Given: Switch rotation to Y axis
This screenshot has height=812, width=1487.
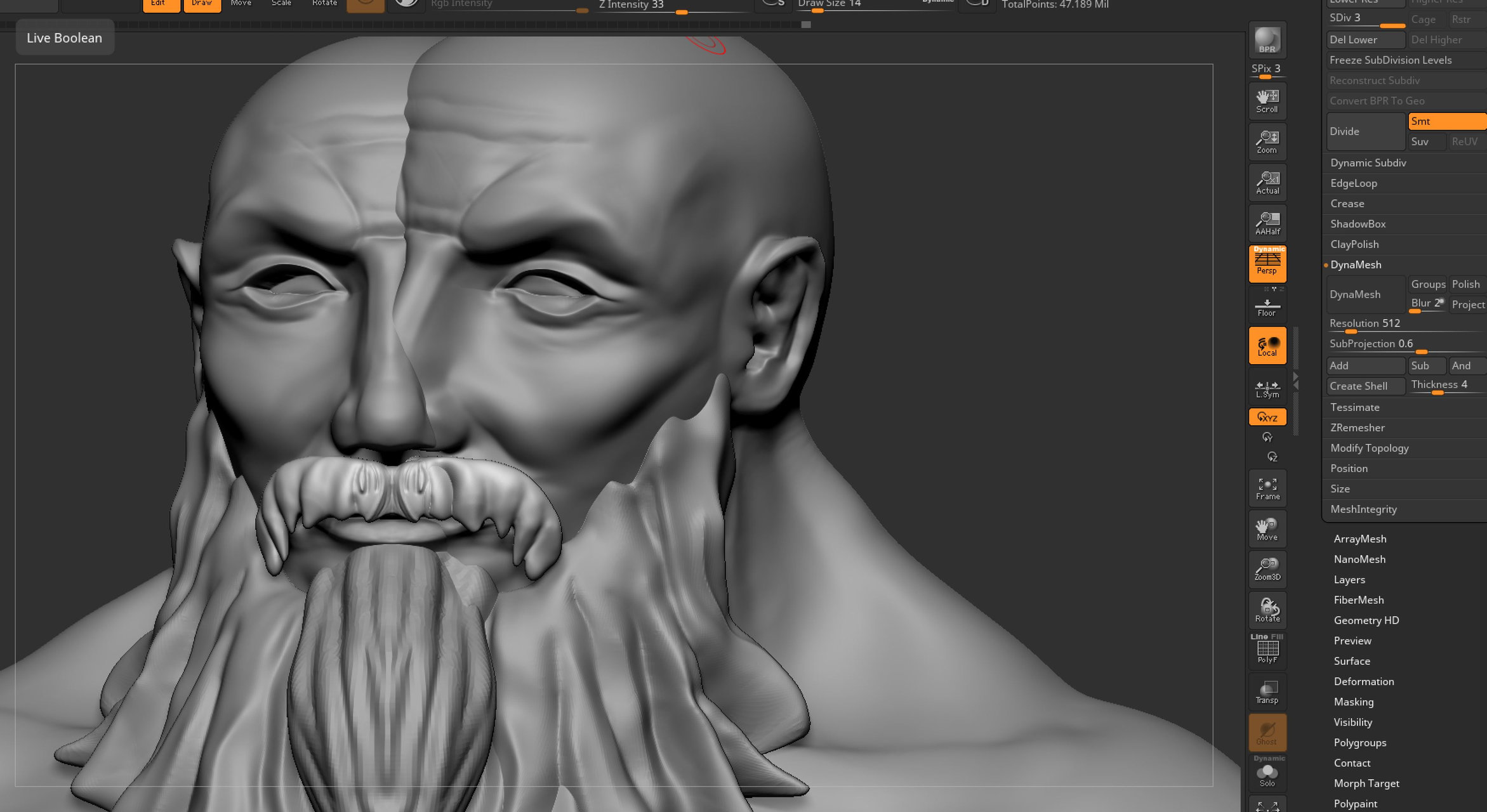Looking at the screenshot, I should click(1267, 437).
